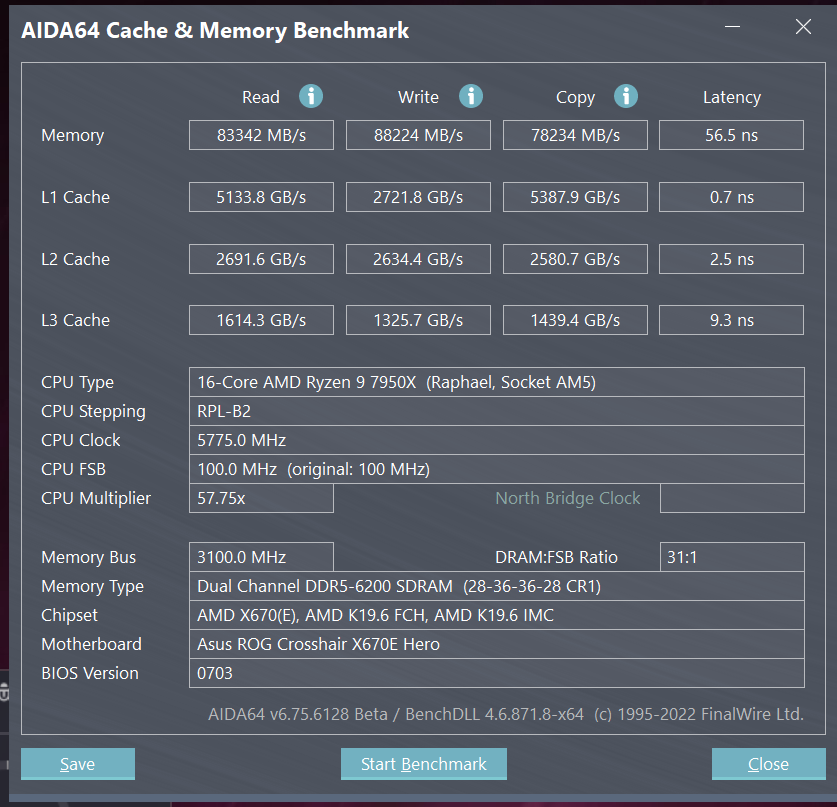Viewport: 837px width, 807px height.
Task: Click the Motherboard field Asus ROG Crosshair
Action: [497, 644]
